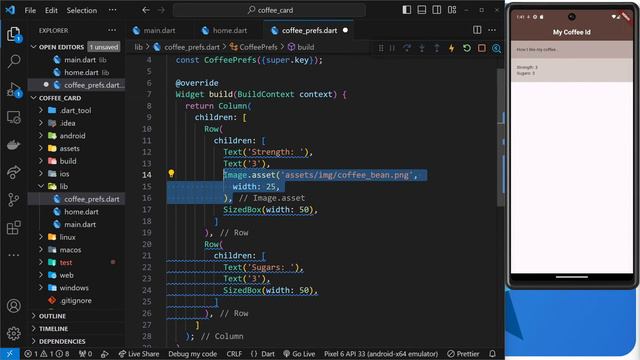Toggle the secondary side bar layout button

click(437, 10)
